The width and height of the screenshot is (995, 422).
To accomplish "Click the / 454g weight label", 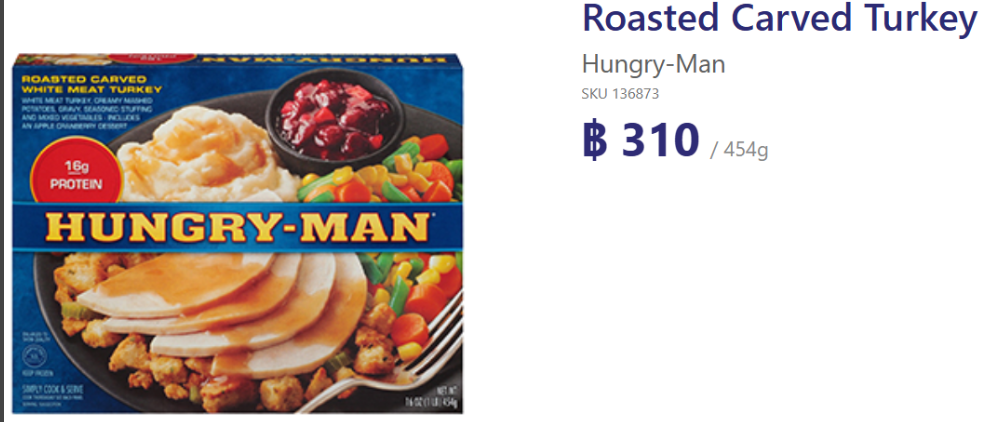I will point(739,150).
